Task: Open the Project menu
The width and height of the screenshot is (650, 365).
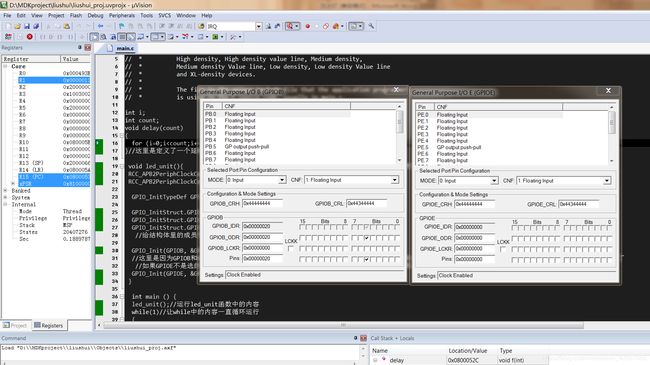Action: (x=56, y=15)
